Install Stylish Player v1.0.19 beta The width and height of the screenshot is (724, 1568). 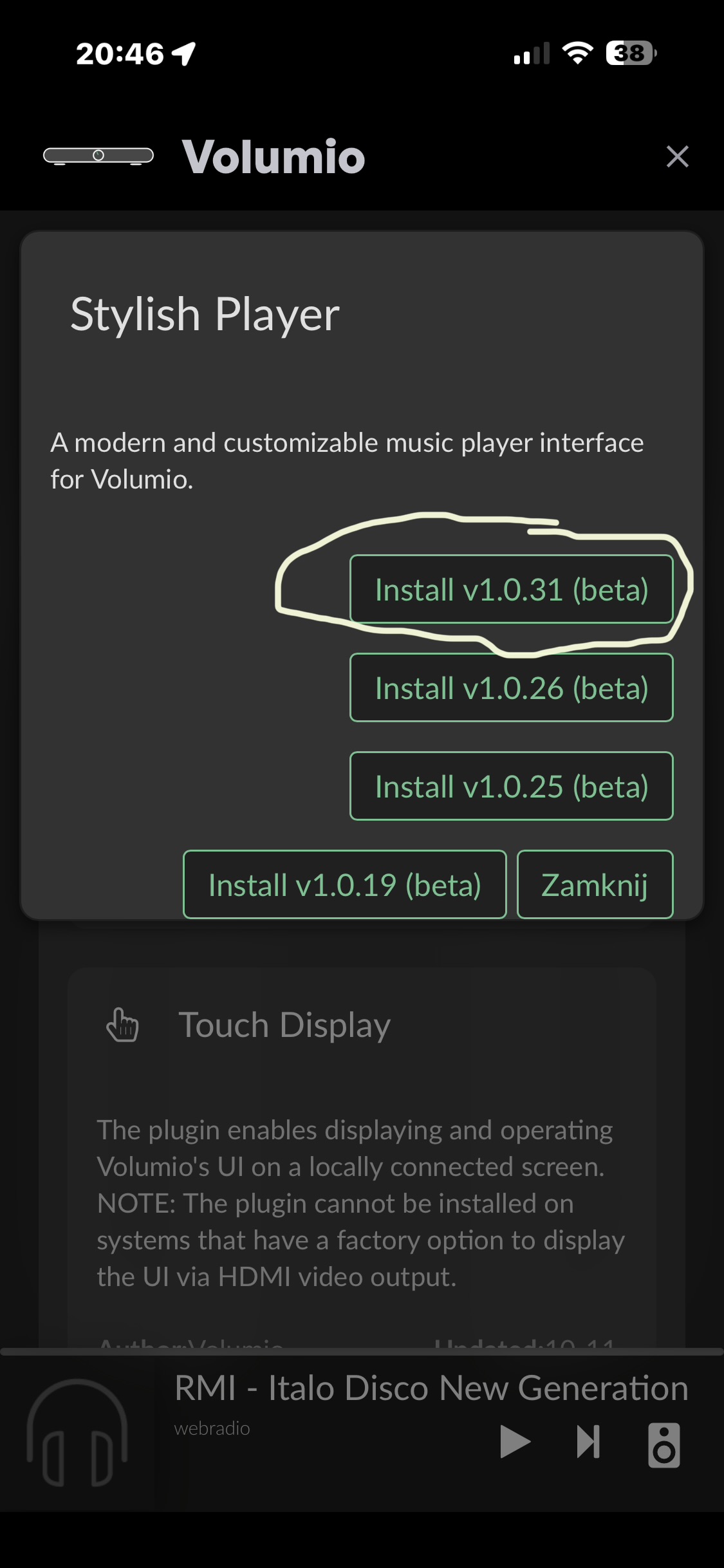(x=344, y=885)
